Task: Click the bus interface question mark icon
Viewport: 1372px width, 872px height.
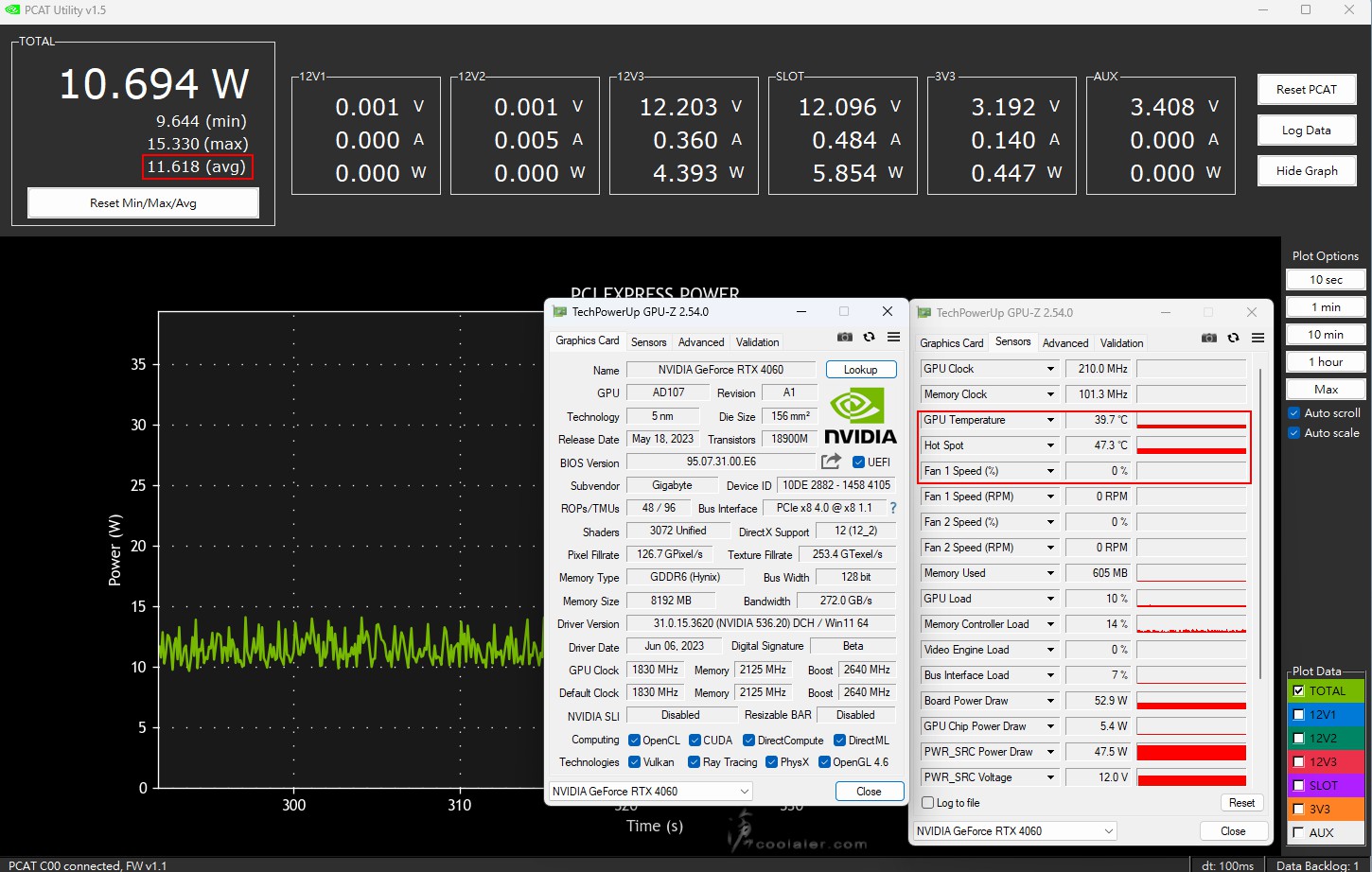Action: pos(892,508)
